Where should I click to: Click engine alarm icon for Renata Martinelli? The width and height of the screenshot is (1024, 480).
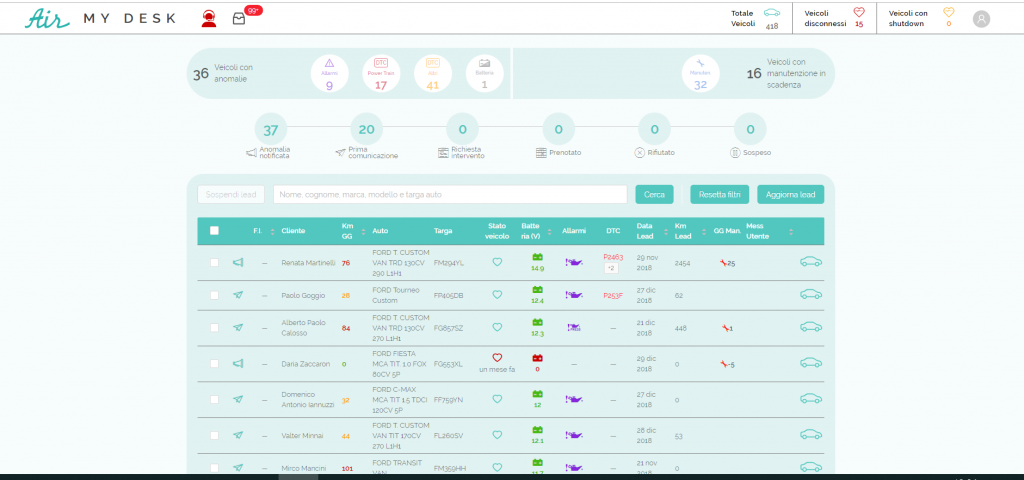pyautogui.click(x=573, y=262)
